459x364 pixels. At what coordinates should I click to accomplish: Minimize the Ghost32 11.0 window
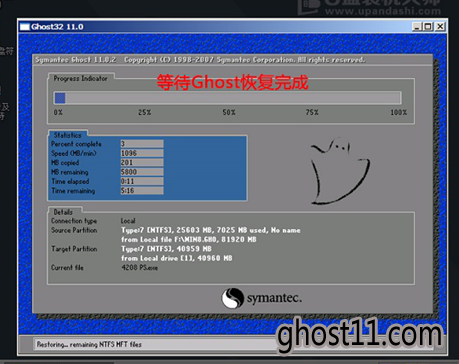click(x=416, y=26)
